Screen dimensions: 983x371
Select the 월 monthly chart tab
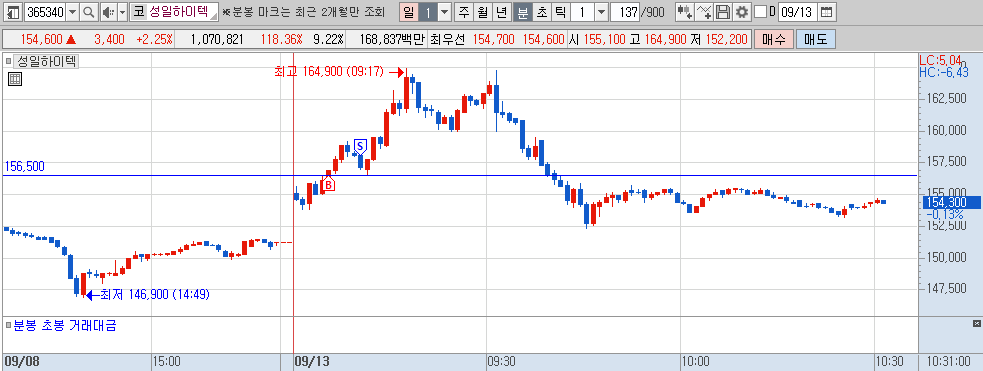pos(483,11)
